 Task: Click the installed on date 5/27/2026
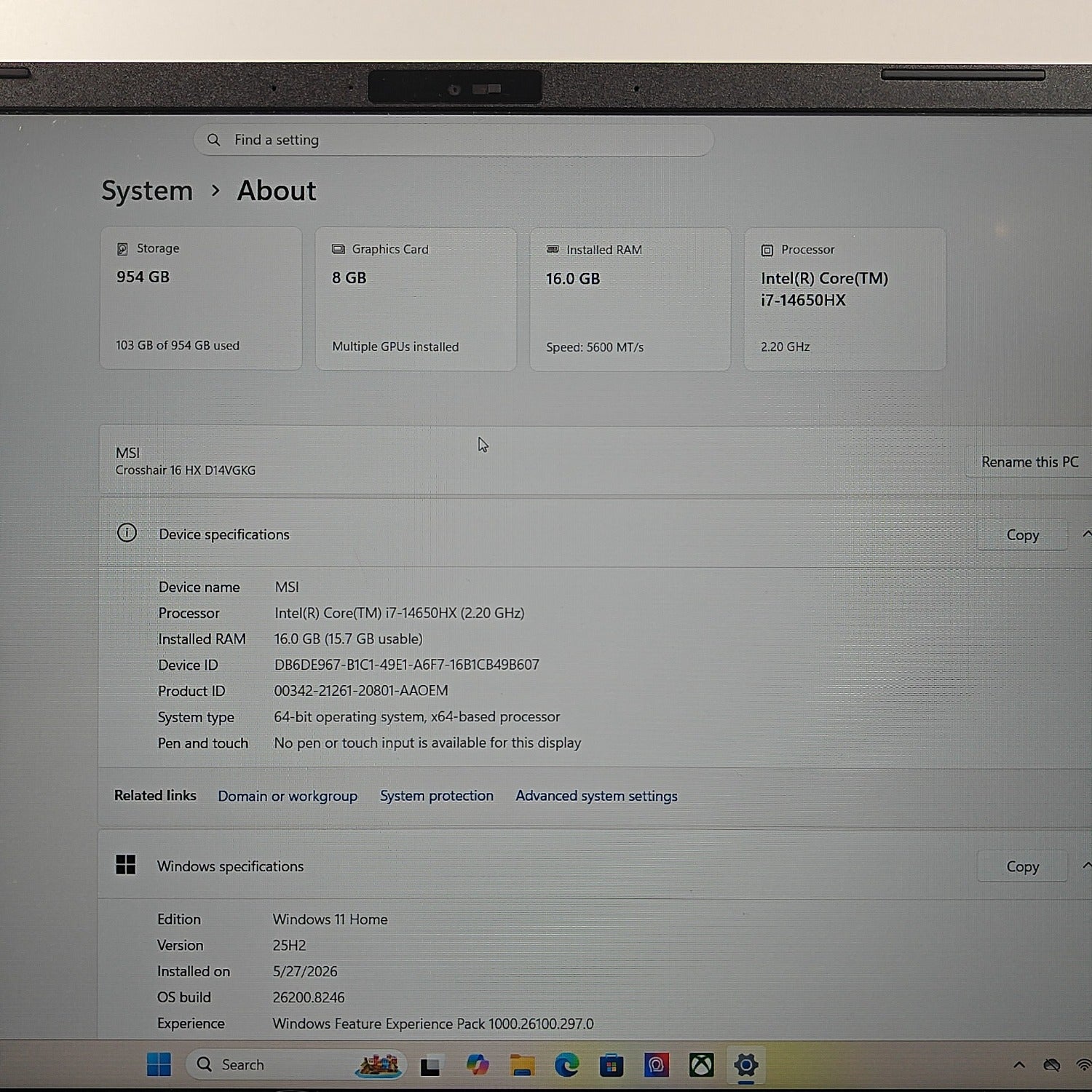(305, 972)
